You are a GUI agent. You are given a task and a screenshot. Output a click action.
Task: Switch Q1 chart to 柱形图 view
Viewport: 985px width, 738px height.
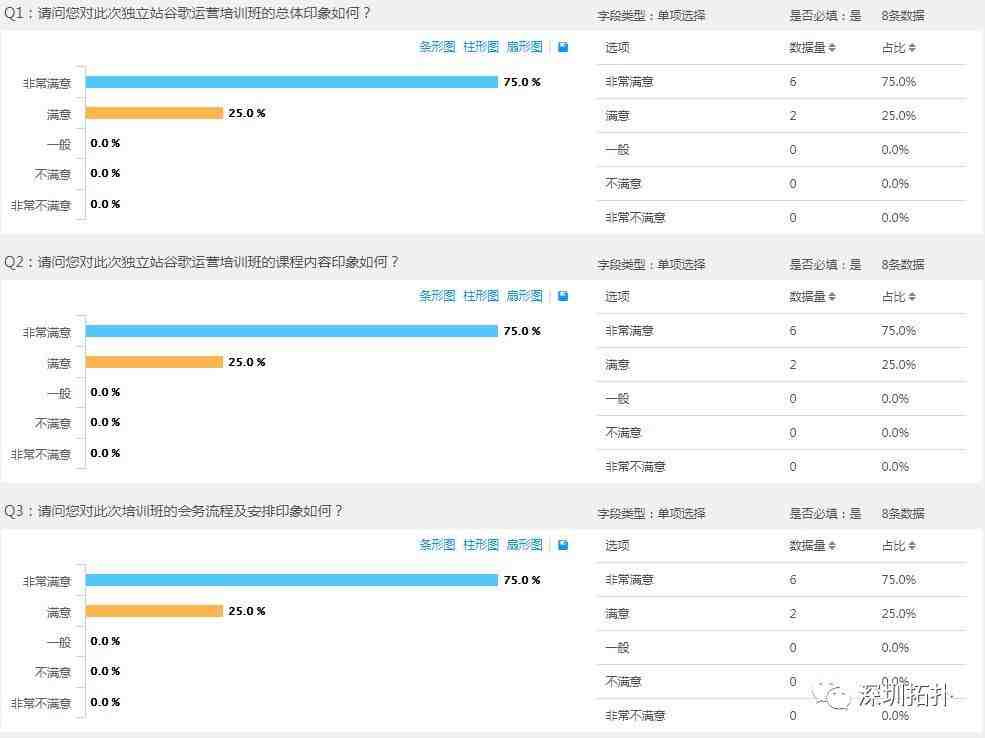pos(481,46)
